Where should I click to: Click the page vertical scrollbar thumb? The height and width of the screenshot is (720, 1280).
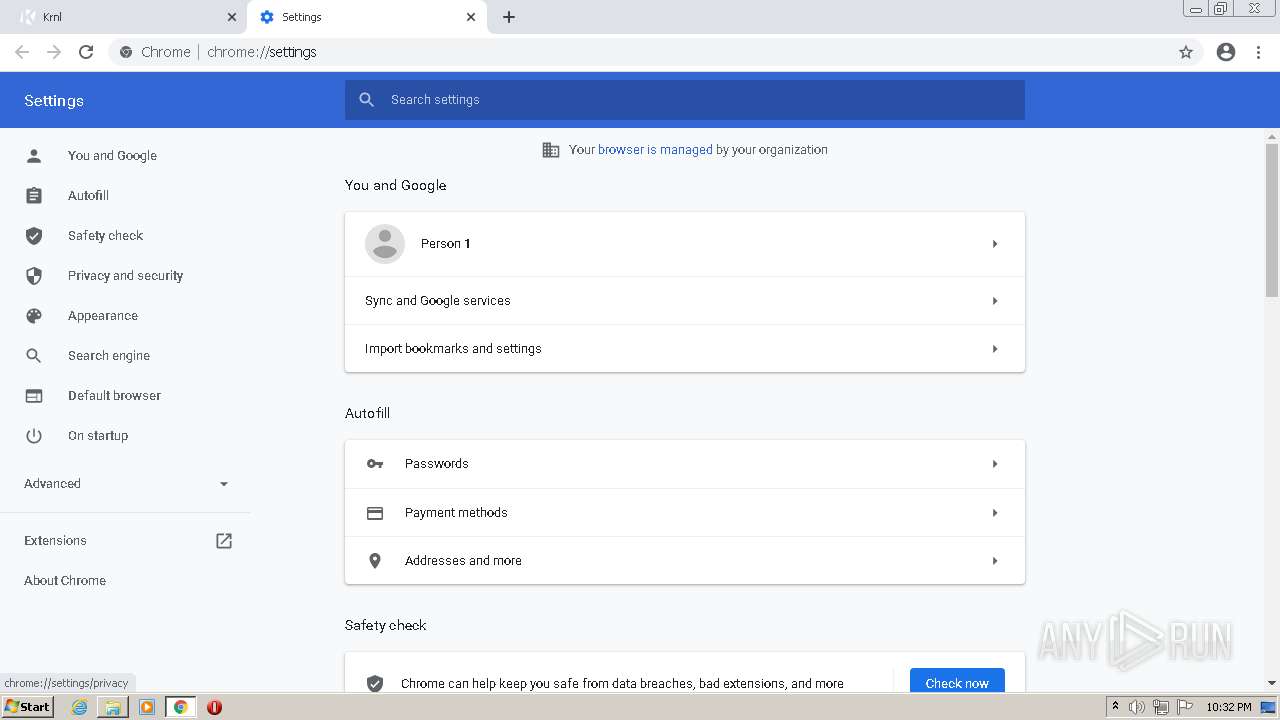[1272, 220]
